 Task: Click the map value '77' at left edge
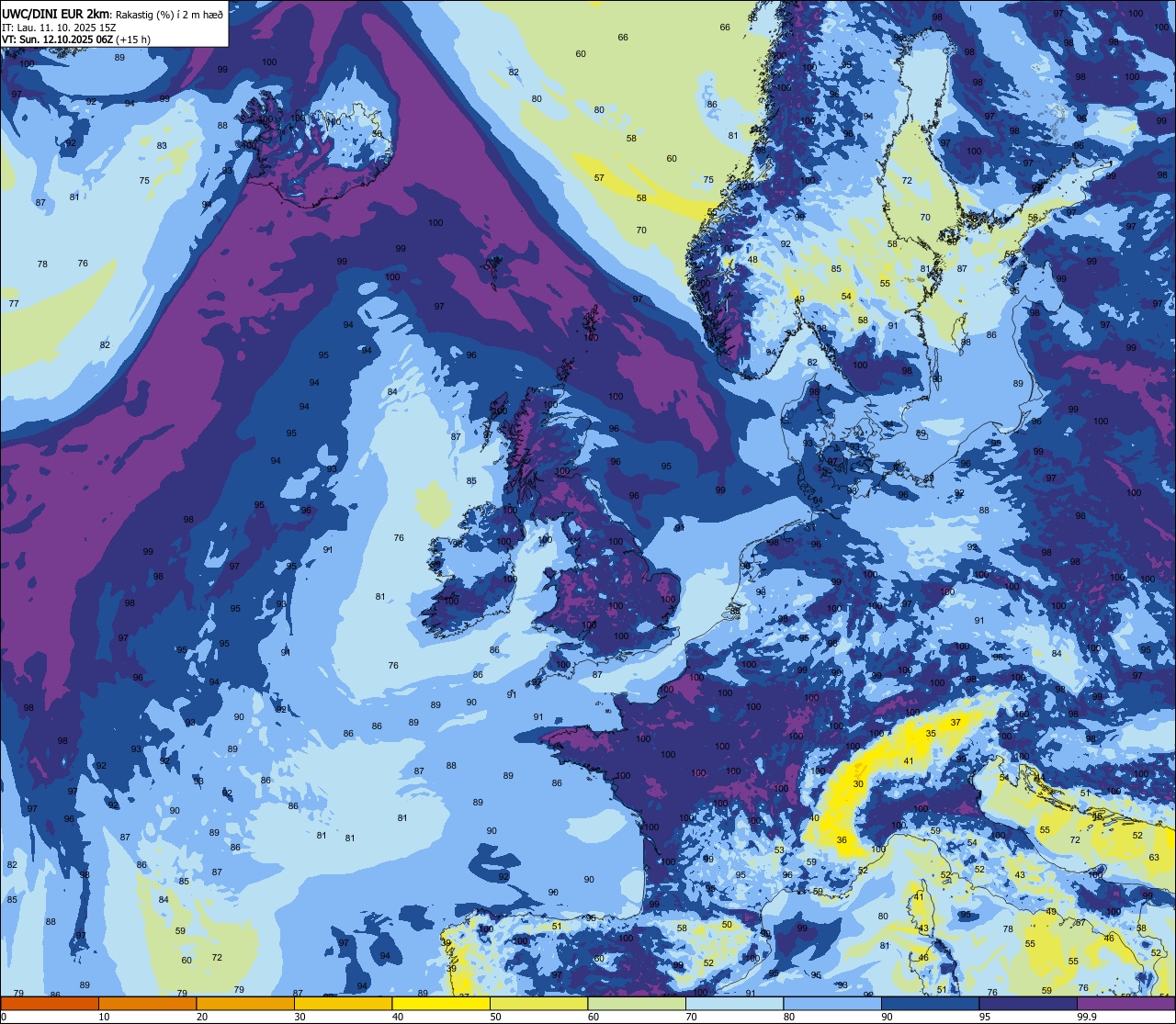[x=14, y=303]
